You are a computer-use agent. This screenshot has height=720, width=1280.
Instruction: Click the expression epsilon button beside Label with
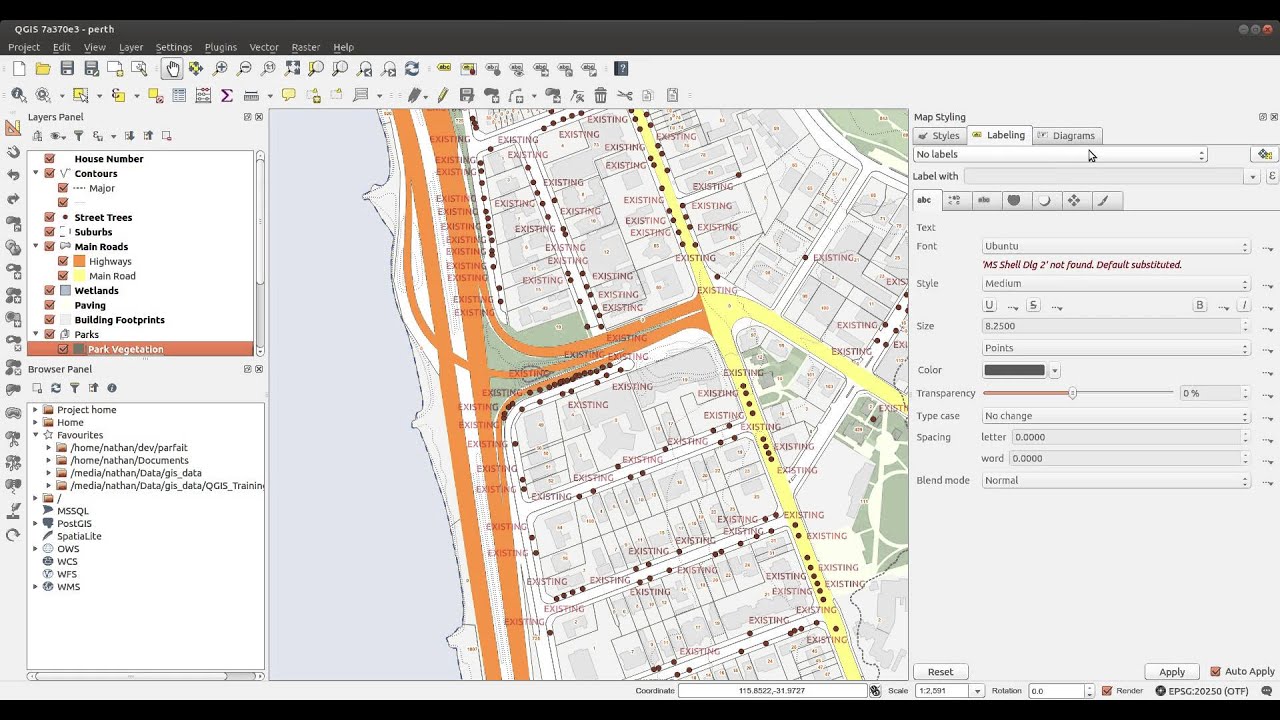(1272, 176)
